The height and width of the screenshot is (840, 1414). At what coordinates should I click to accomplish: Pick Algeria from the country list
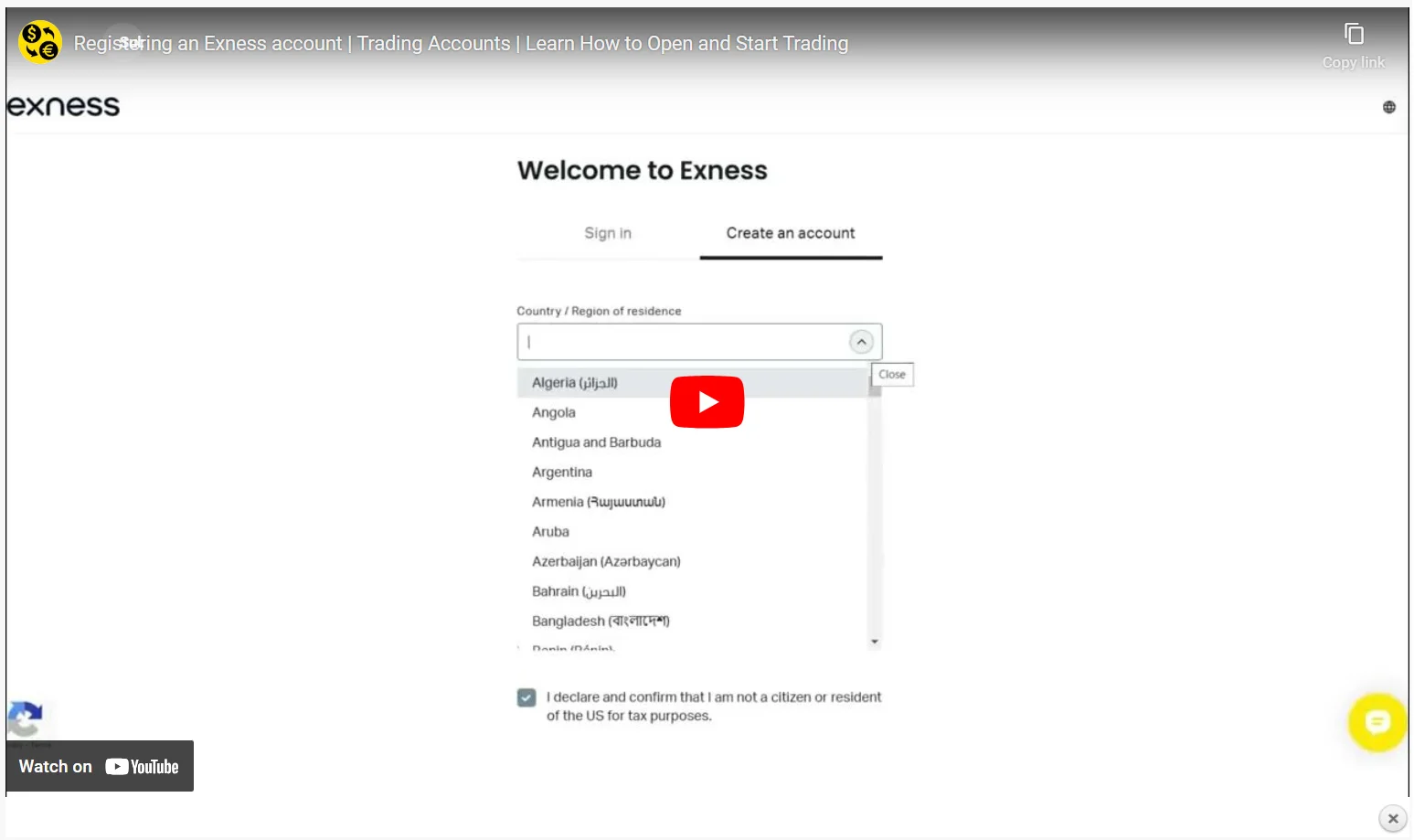[575, 383]
